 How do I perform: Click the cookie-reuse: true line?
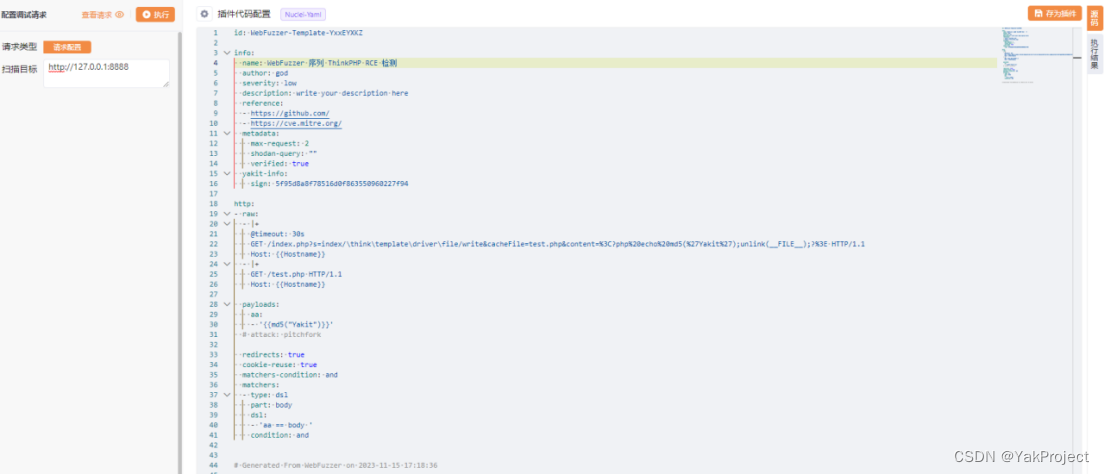pos(279,365)
